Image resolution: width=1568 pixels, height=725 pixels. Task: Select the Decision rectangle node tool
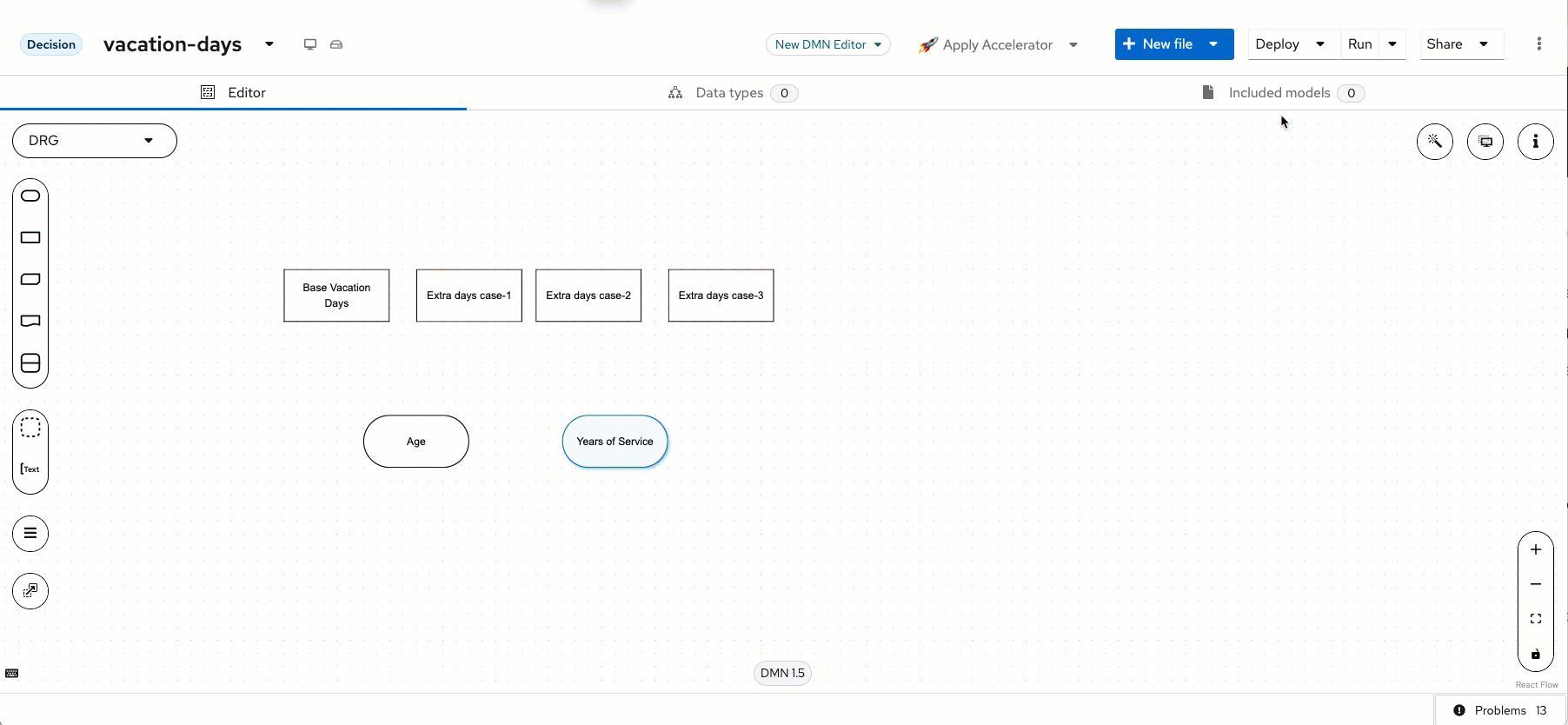coord(30,237)
